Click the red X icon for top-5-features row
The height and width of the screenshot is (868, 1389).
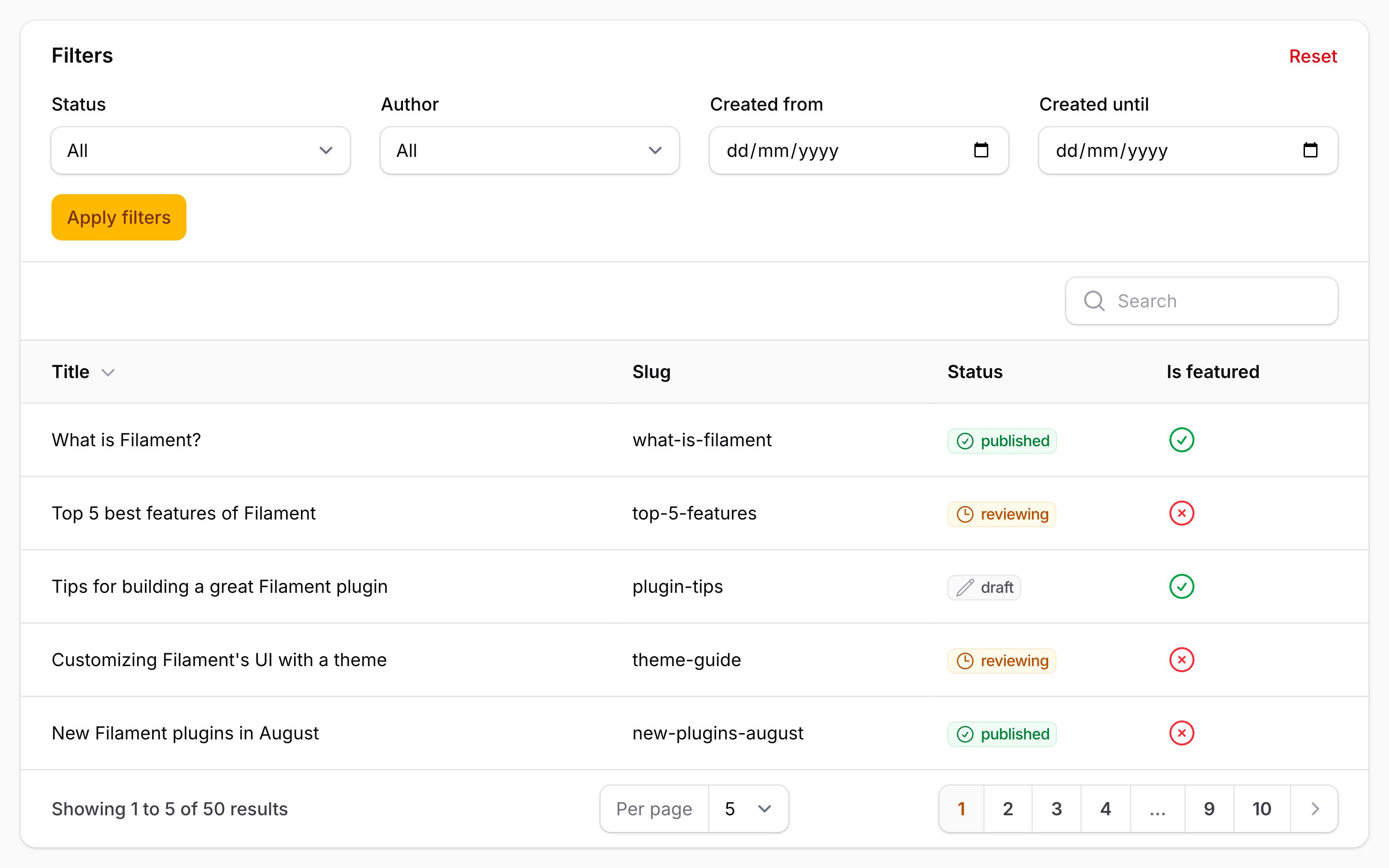coord(1182,513)
